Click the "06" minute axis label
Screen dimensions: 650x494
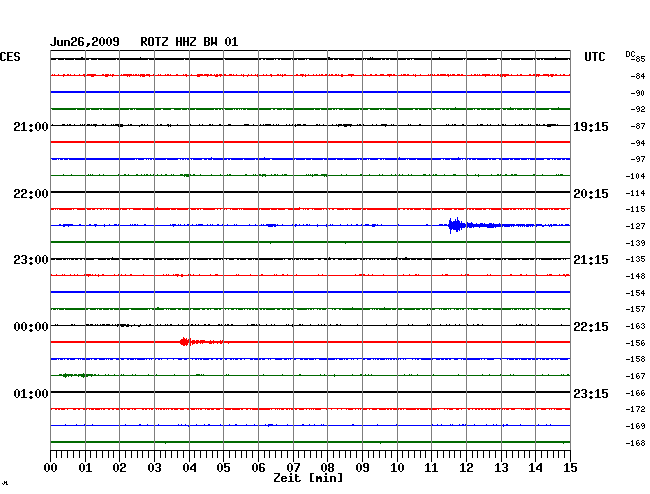click(x=258, y=468)
